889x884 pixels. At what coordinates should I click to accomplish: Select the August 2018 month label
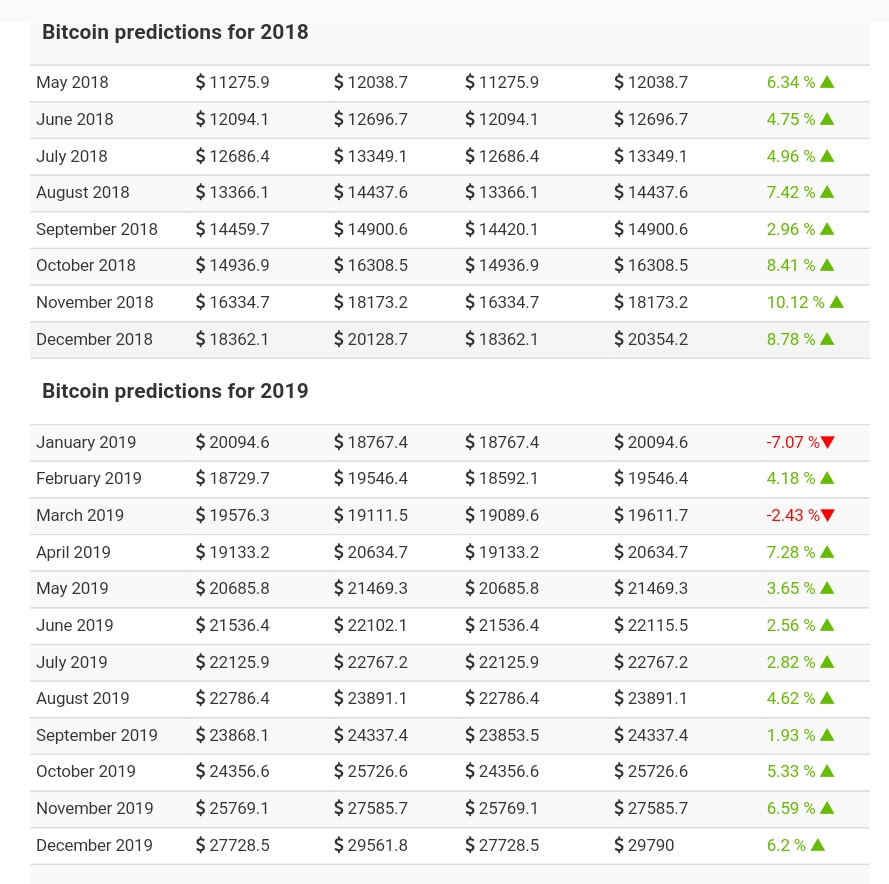83,192
